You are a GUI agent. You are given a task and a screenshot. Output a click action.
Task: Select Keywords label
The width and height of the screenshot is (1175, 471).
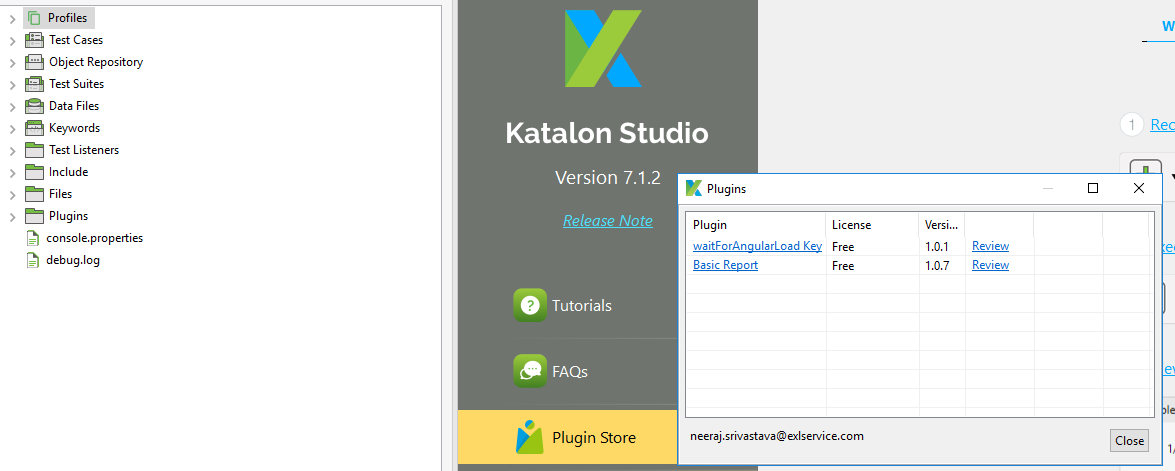[74, 128]
